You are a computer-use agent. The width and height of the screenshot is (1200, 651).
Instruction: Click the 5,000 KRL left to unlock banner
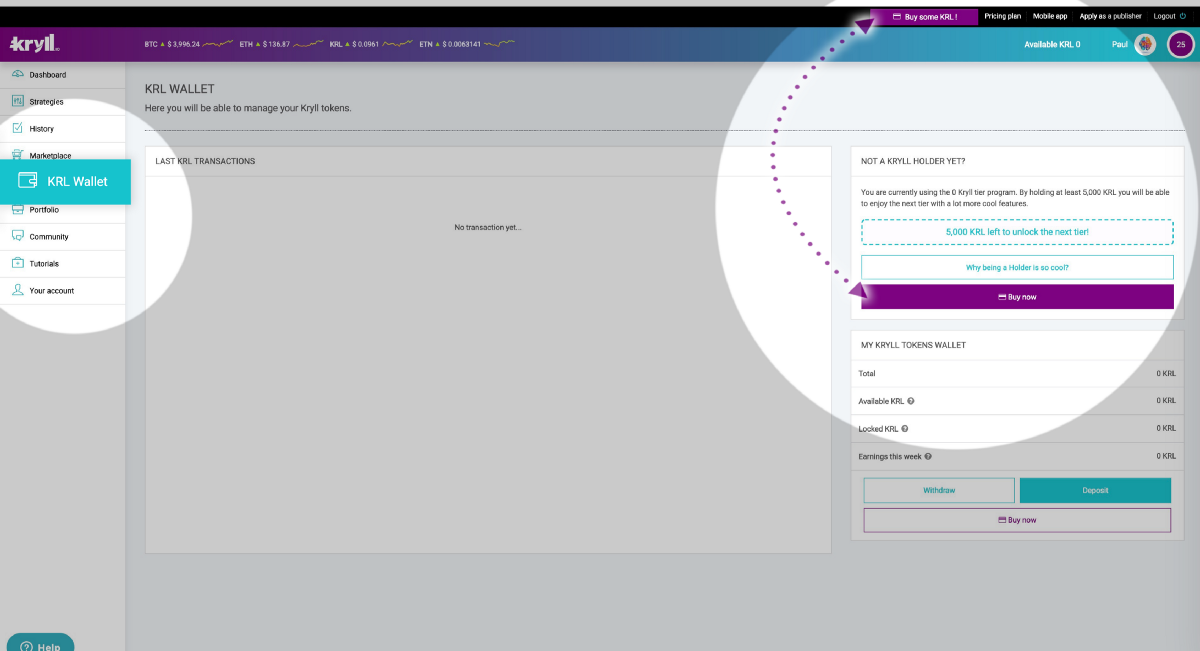coord(1017,232)
